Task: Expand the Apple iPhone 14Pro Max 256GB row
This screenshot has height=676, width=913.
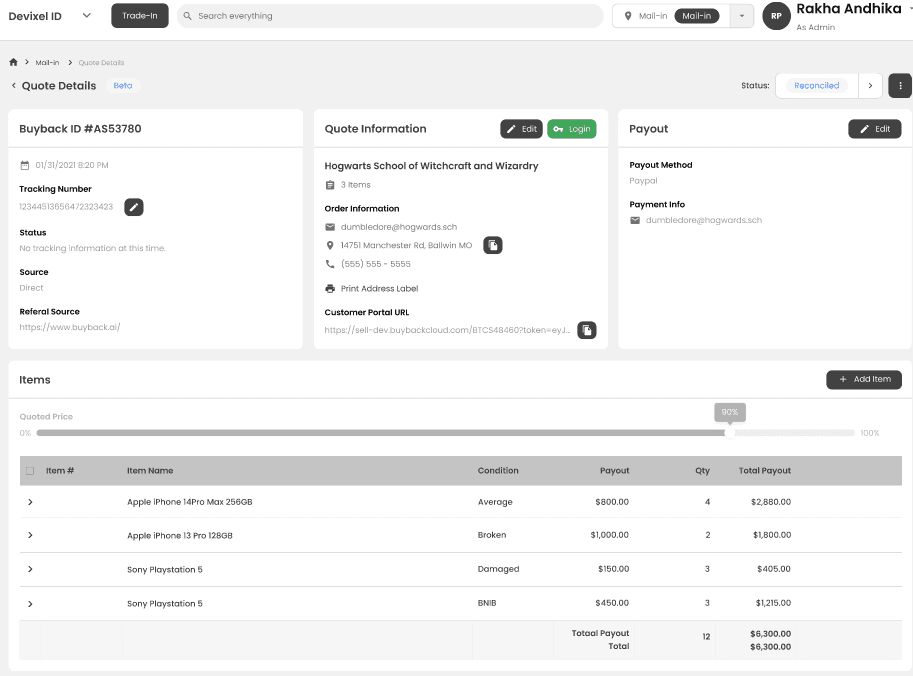Action: [x=30, y=502]
